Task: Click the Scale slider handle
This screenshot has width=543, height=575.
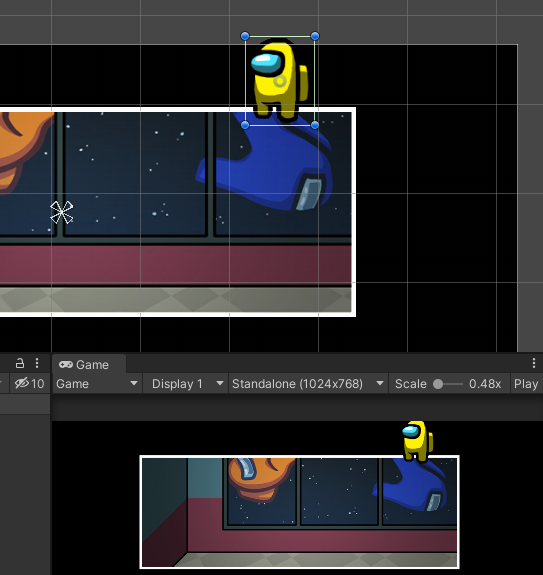Action: (438, 384)
